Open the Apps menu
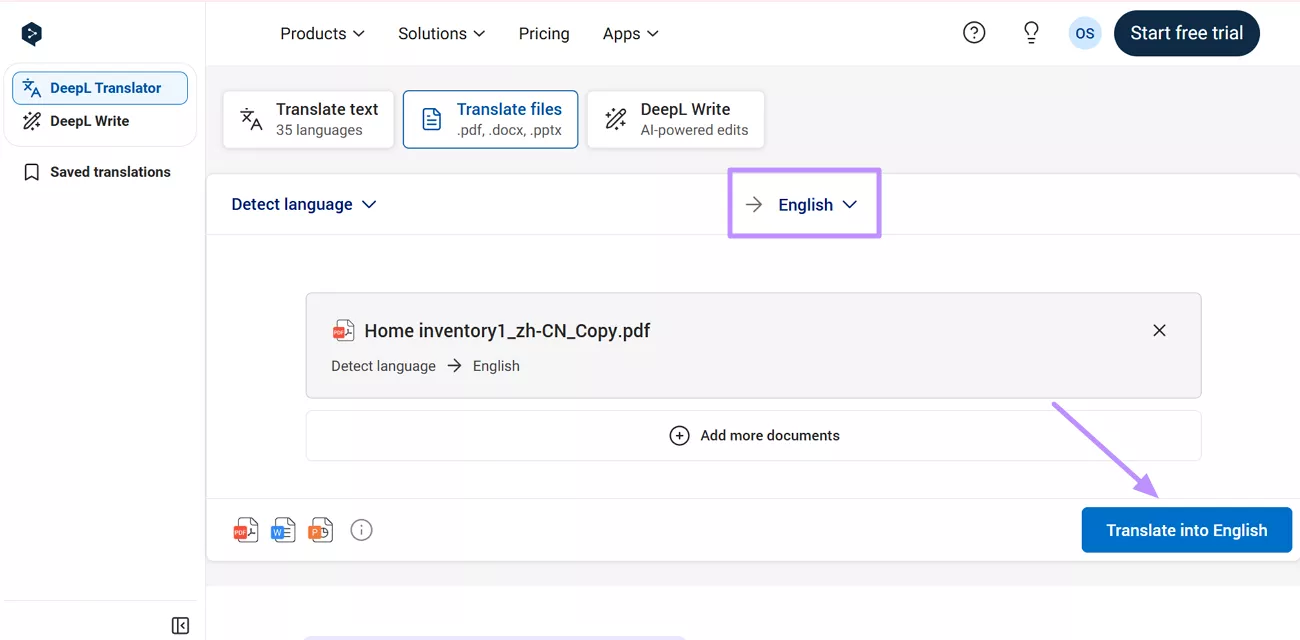This screenshot has width=1300, height=640. coord(630,34)
